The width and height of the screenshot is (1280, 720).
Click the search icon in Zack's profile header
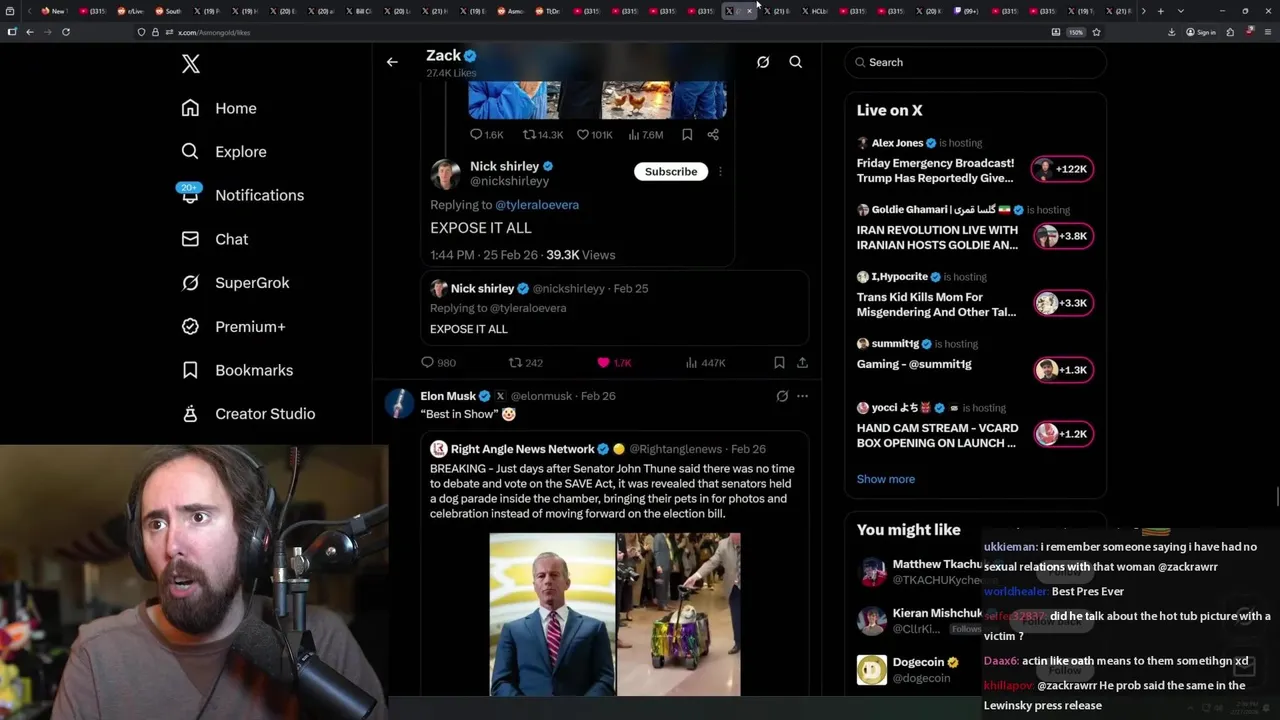click(796, 62)
